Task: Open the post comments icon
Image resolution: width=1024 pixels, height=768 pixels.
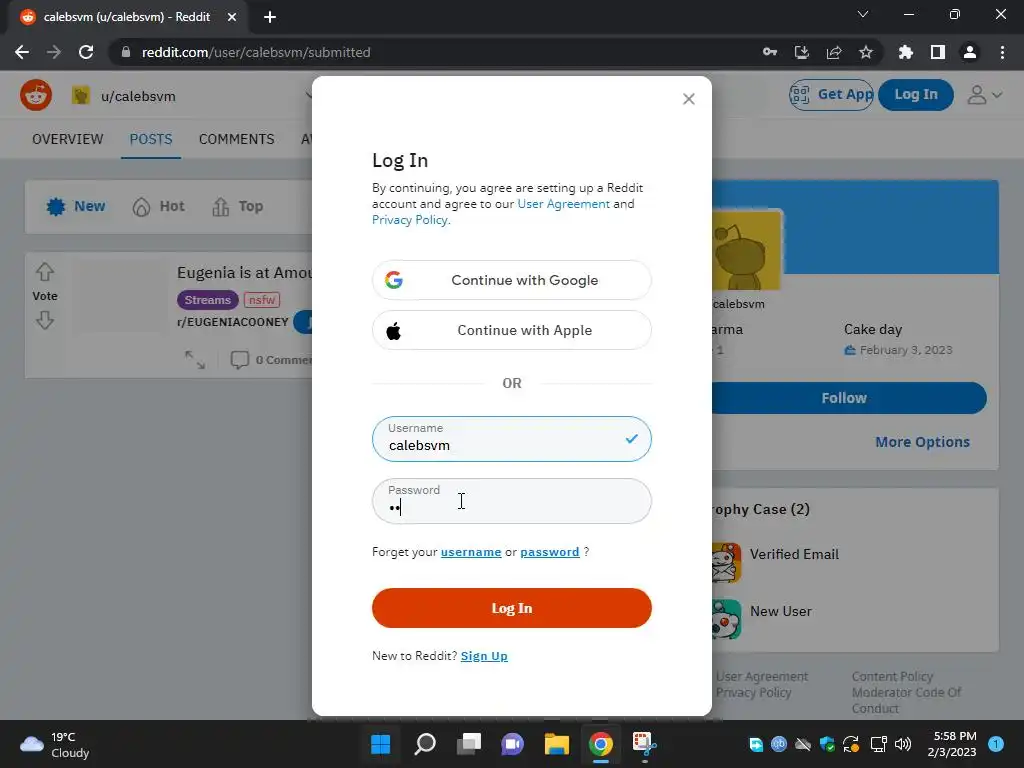Action: [x=240, y=360]
